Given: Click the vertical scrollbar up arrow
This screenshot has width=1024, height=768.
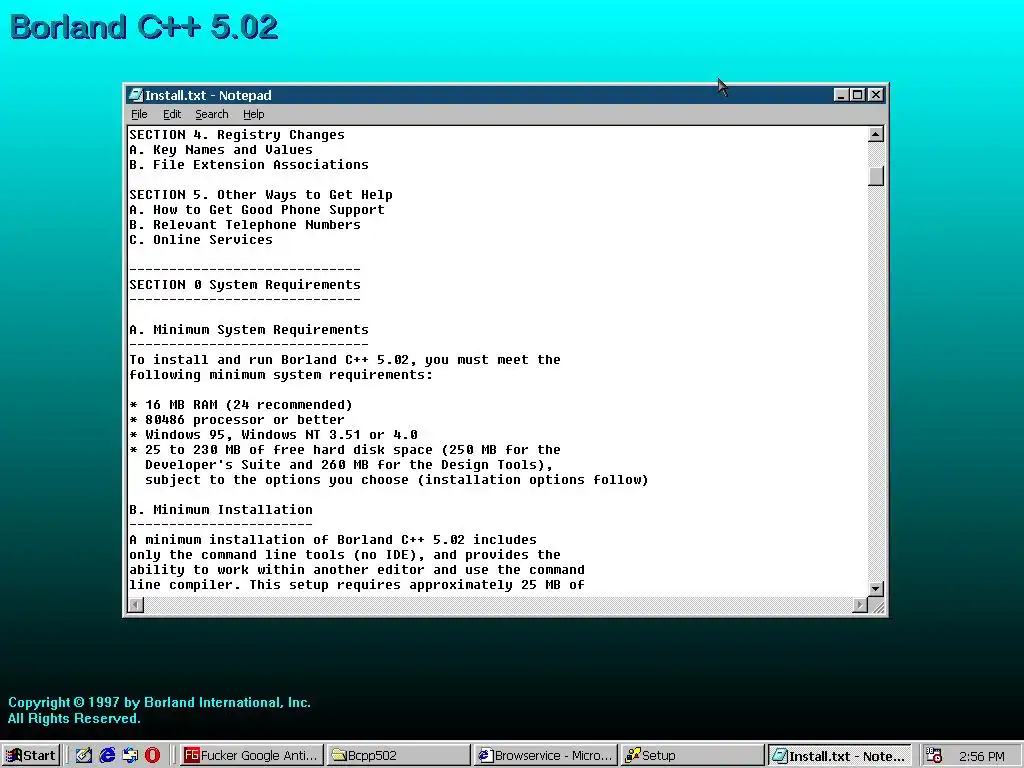Looking at the screenshot, I should [x=876, y=135].
